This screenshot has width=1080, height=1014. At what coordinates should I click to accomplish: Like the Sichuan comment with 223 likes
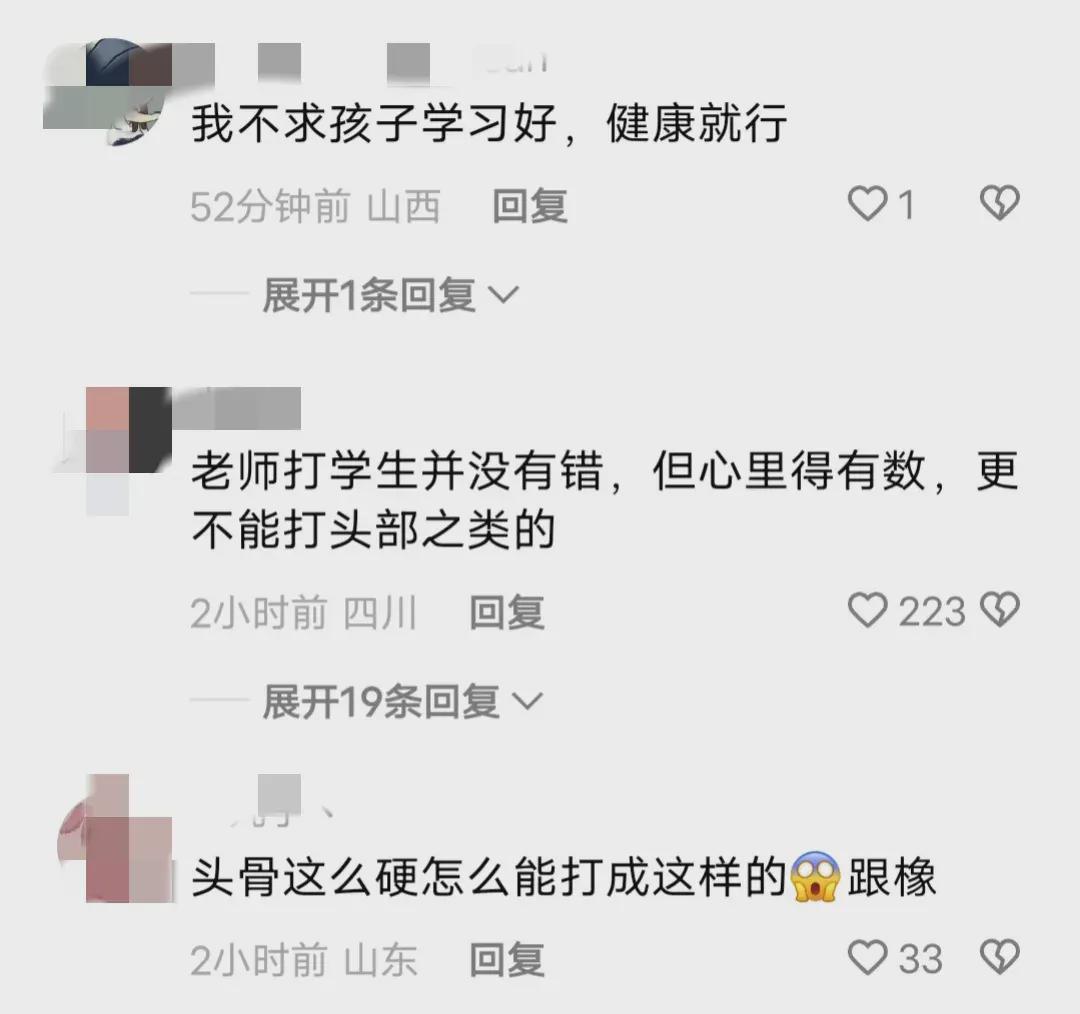866,610
